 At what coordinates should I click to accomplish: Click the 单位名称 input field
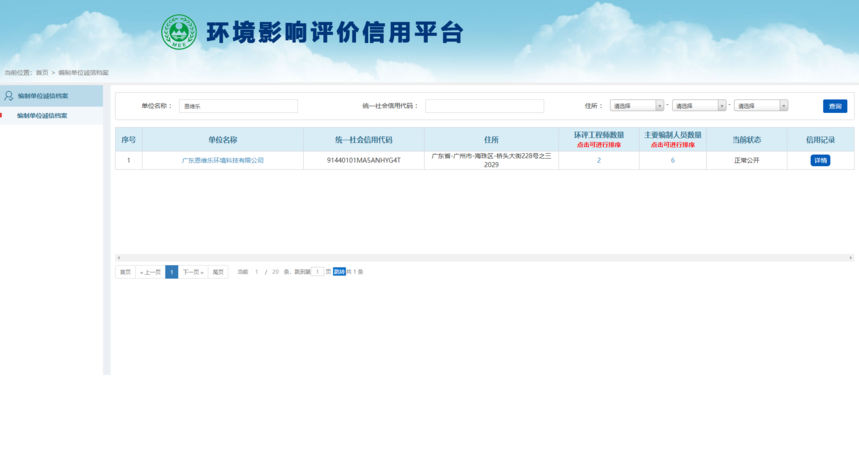[238, 106]
